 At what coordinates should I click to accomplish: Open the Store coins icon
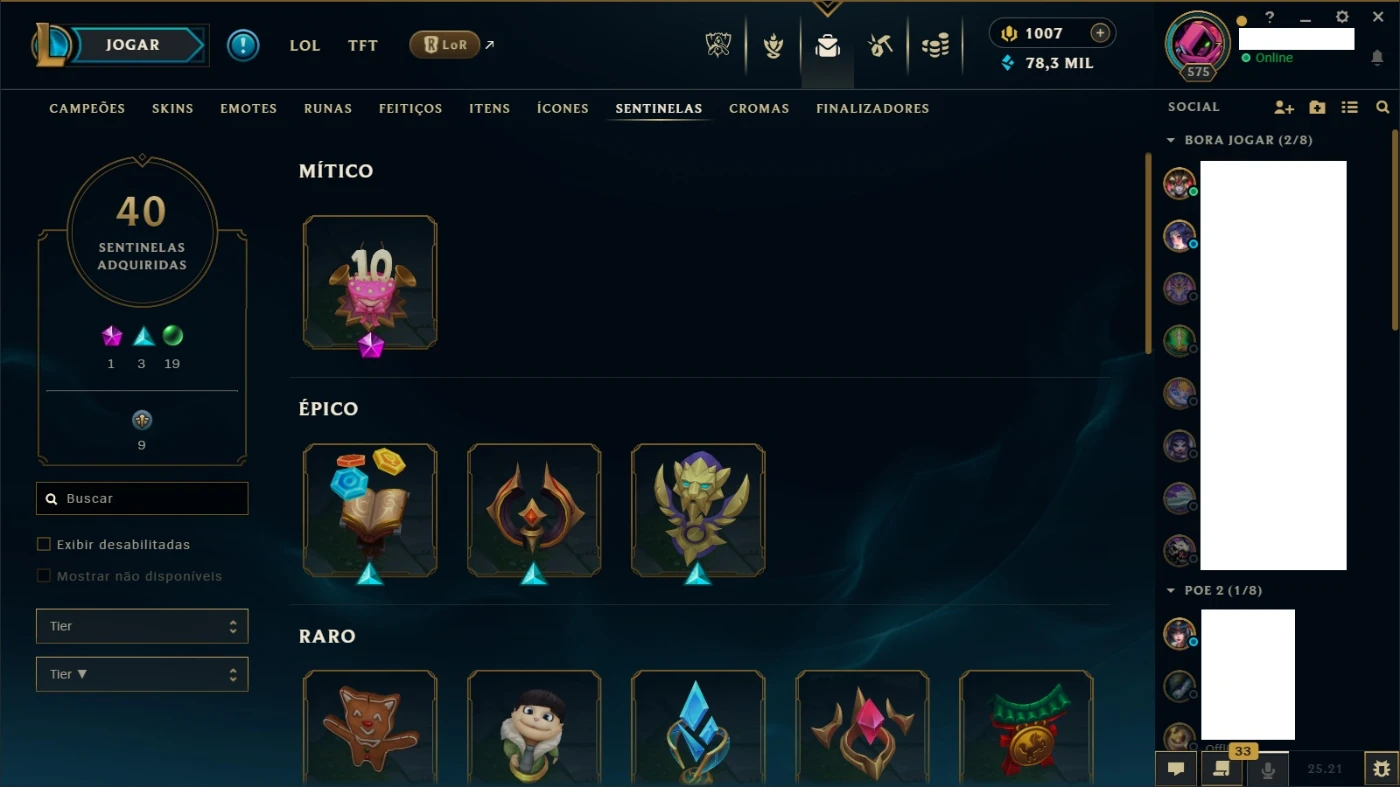point(935,45)
